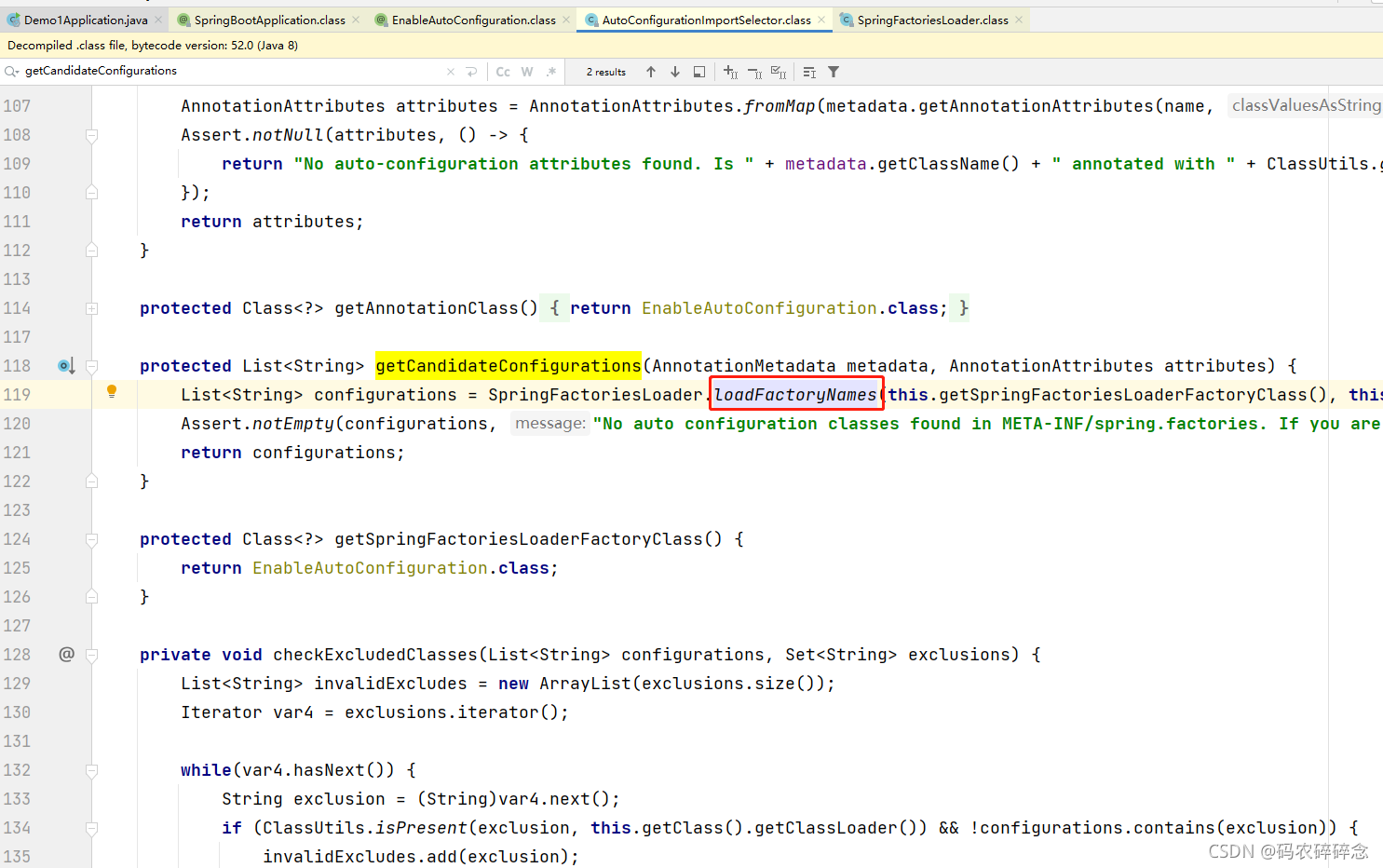Click highlighted getCandidateConfigurations method name
The width and height of the screenshot is (1383, 868).
coord(508,366)
